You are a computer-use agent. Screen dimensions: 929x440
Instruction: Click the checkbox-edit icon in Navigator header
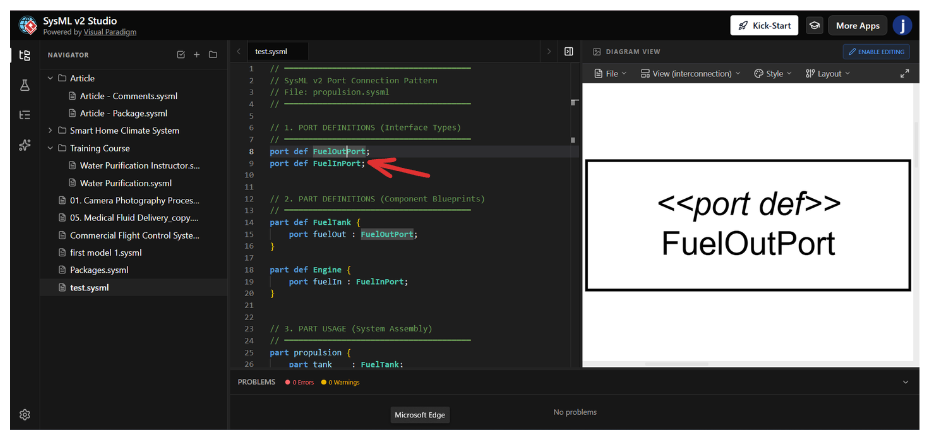click(181, 54)
